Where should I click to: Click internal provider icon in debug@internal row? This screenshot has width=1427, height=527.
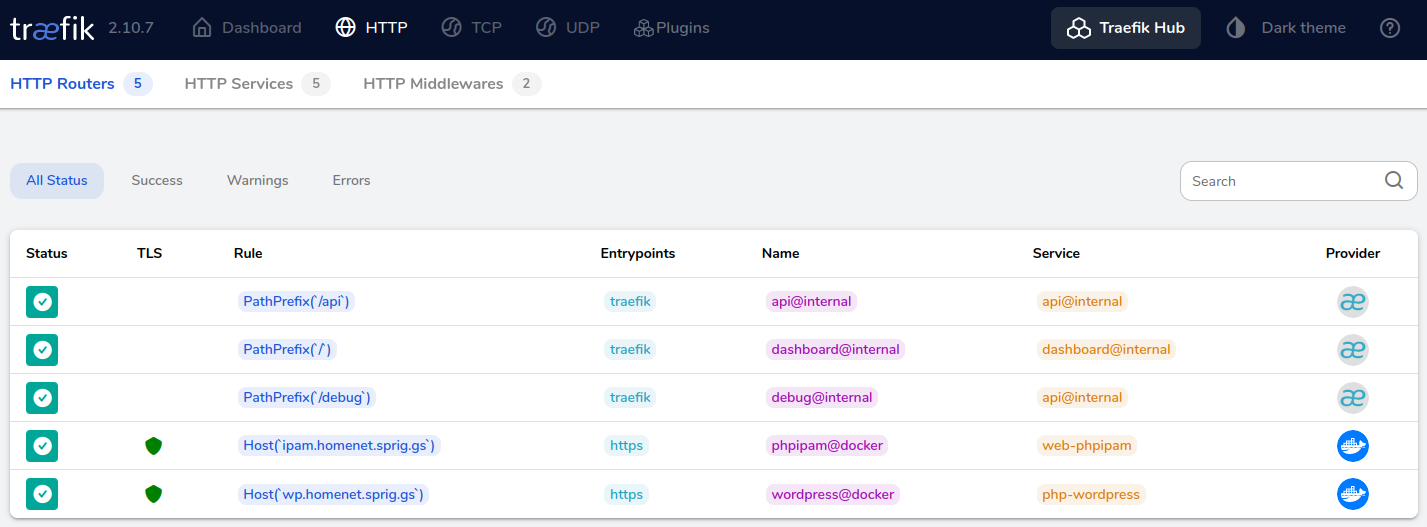1353,398
